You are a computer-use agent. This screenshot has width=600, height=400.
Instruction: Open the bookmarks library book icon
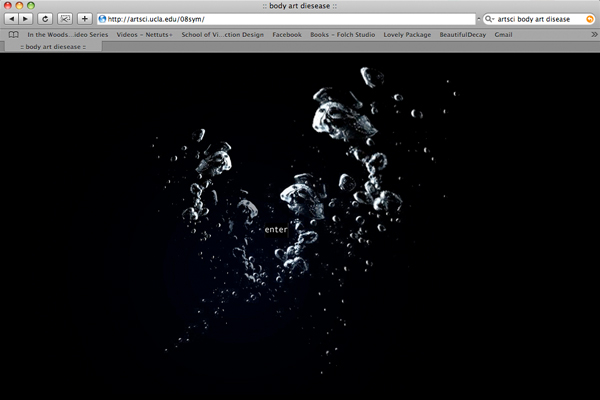(13, 34)
